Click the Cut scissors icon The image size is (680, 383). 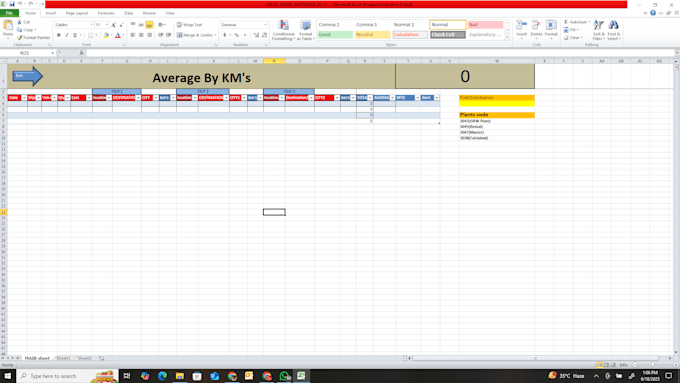coord(19,22)
